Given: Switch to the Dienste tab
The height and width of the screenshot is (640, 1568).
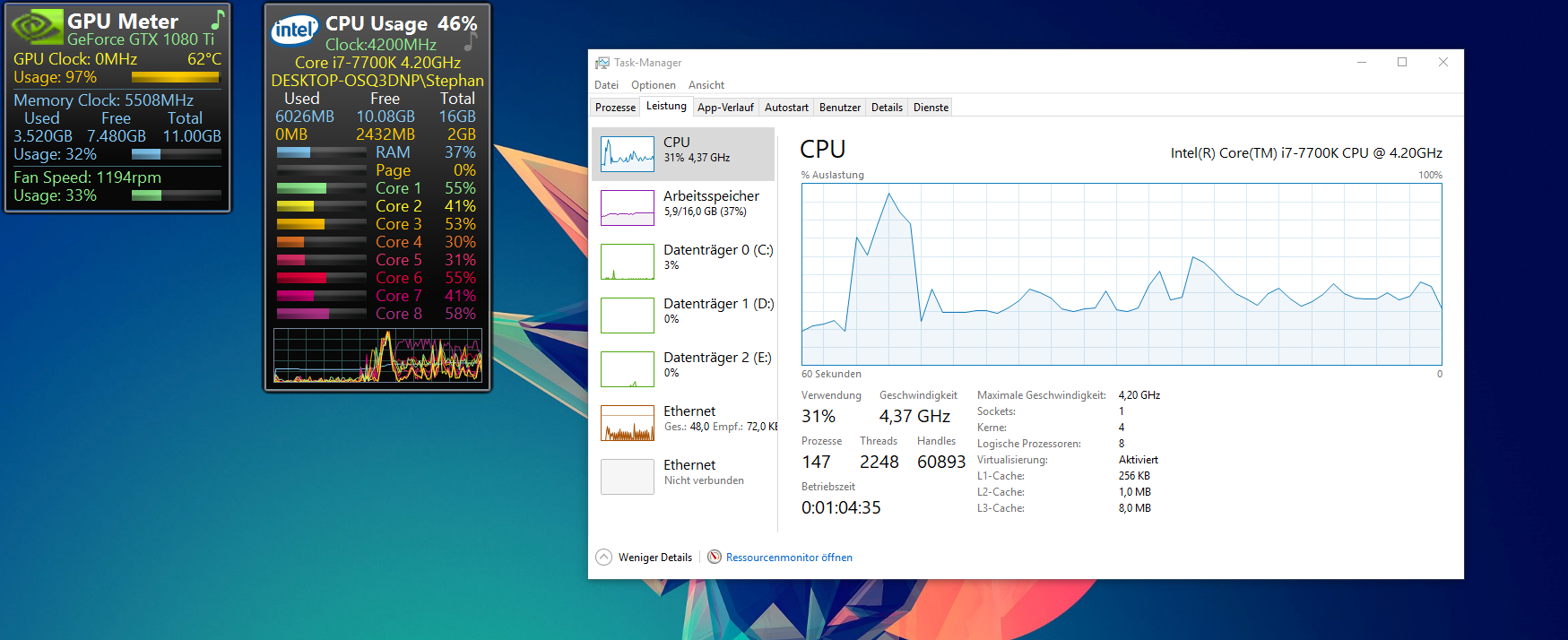Looking at the screenshot, I should pos(931,108).
